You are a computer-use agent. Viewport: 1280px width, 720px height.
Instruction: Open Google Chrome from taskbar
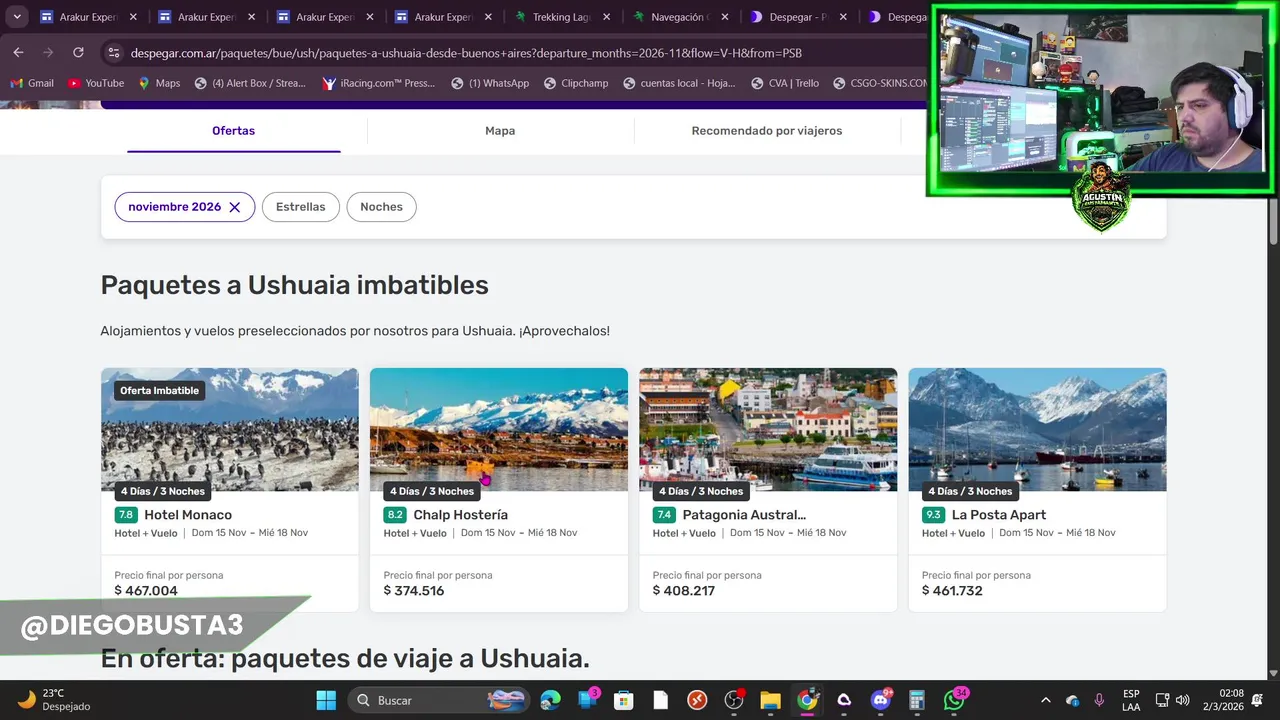tap(807, 700)
